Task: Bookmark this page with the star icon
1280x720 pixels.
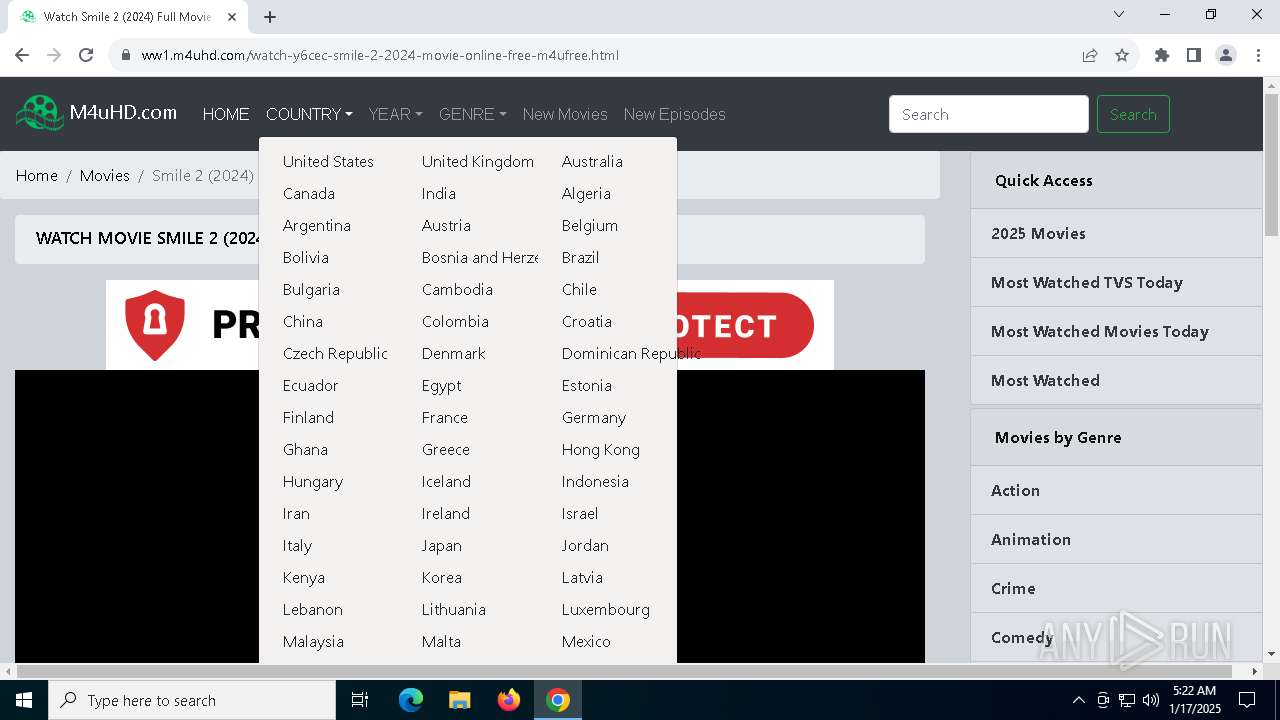Action: pos(1122,55)
